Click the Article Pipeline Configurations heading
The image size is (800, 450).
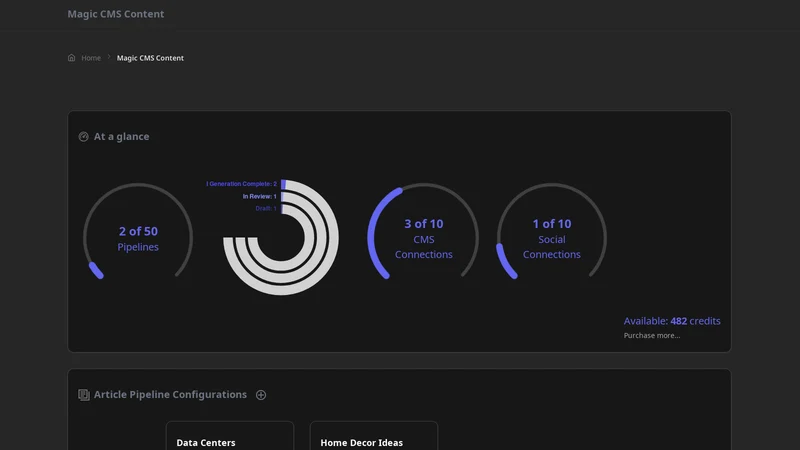[x=170, y=395]
